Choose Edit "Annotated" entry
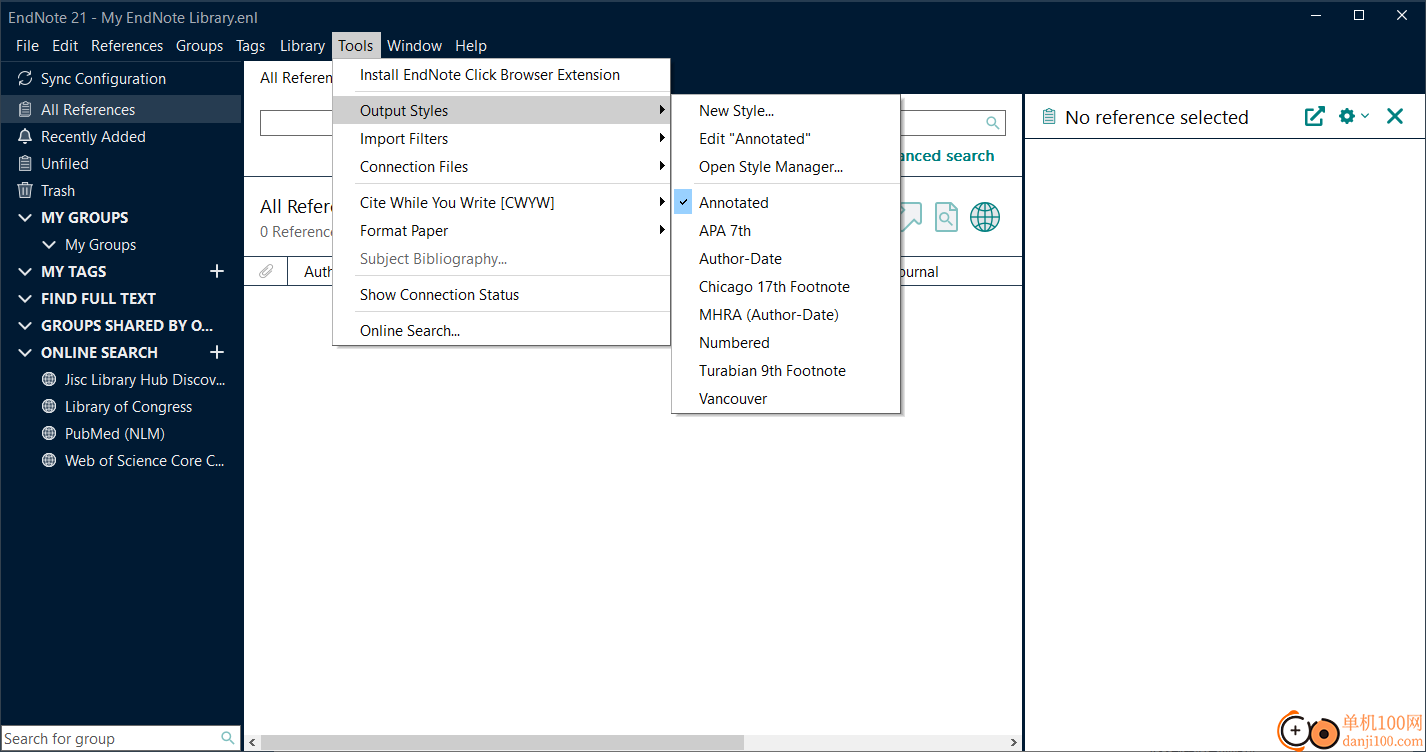Viewport: 1426px width, 752px height. (786, 139)
